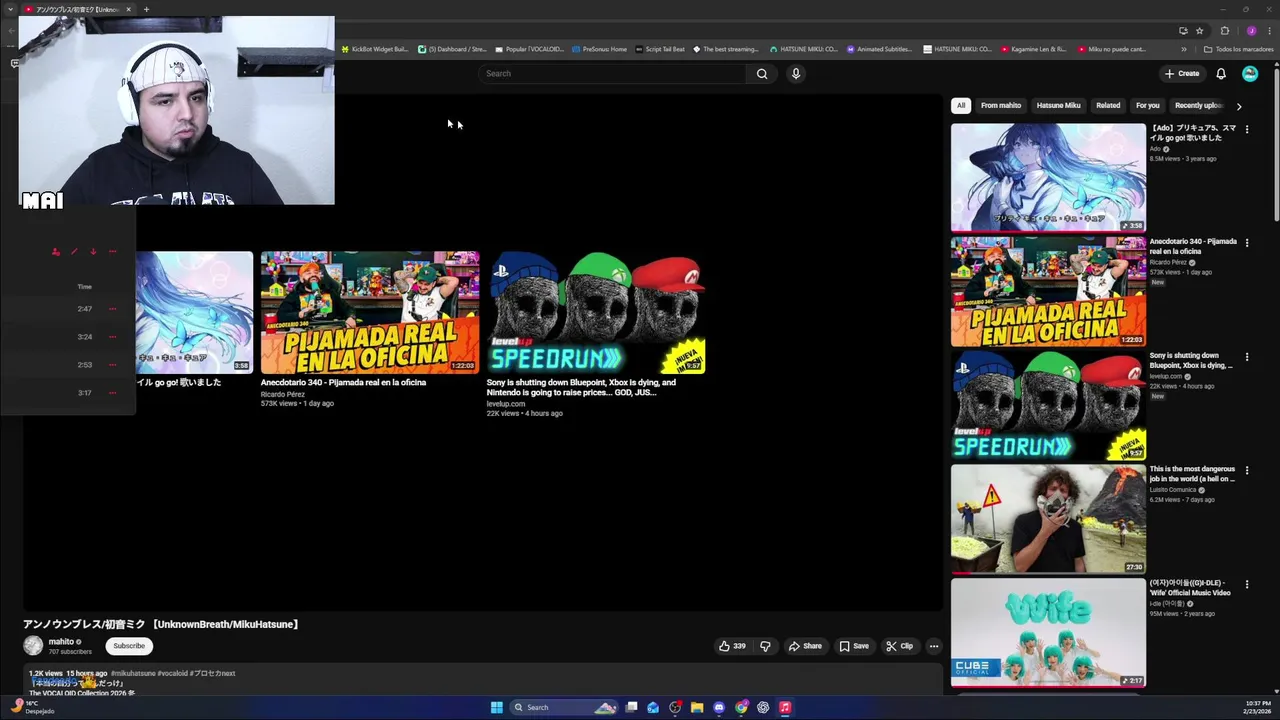Open mahito channel avatar
Image resolution: width=1280 pixels, height=720 pixels.
(x=33, y=646)
